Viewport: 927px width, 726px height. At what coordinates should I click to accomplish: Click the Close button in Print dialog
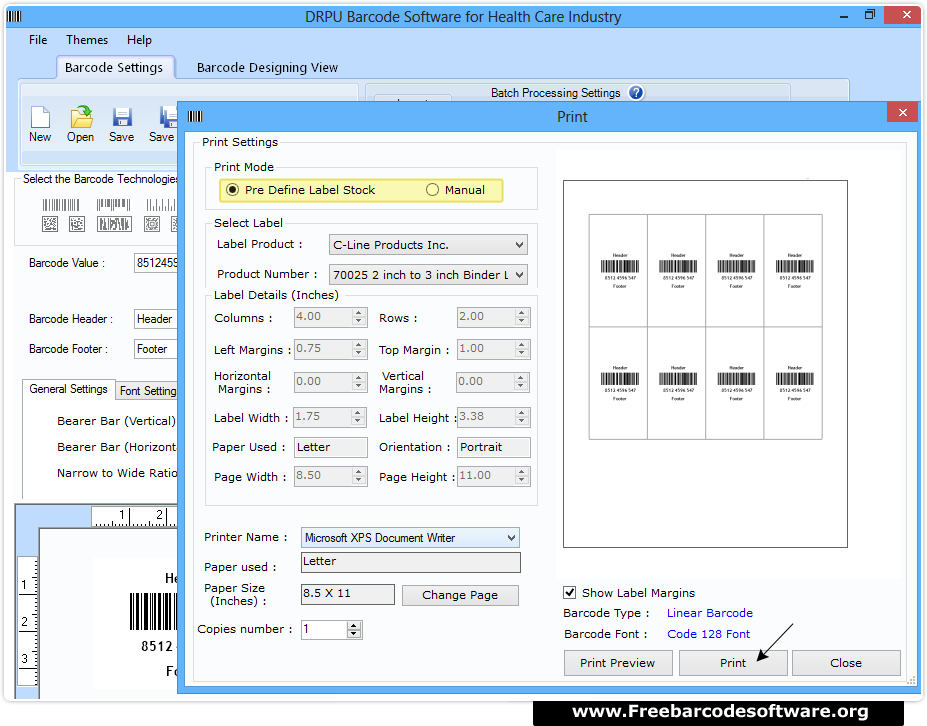click(846, 663)
